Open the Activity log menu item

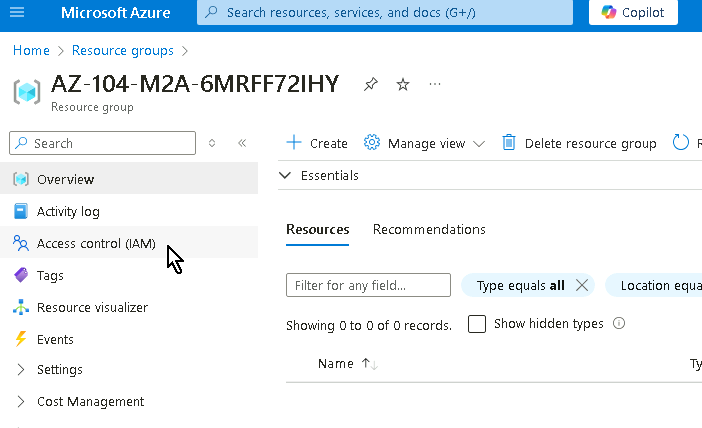click(x=129, y=211)
